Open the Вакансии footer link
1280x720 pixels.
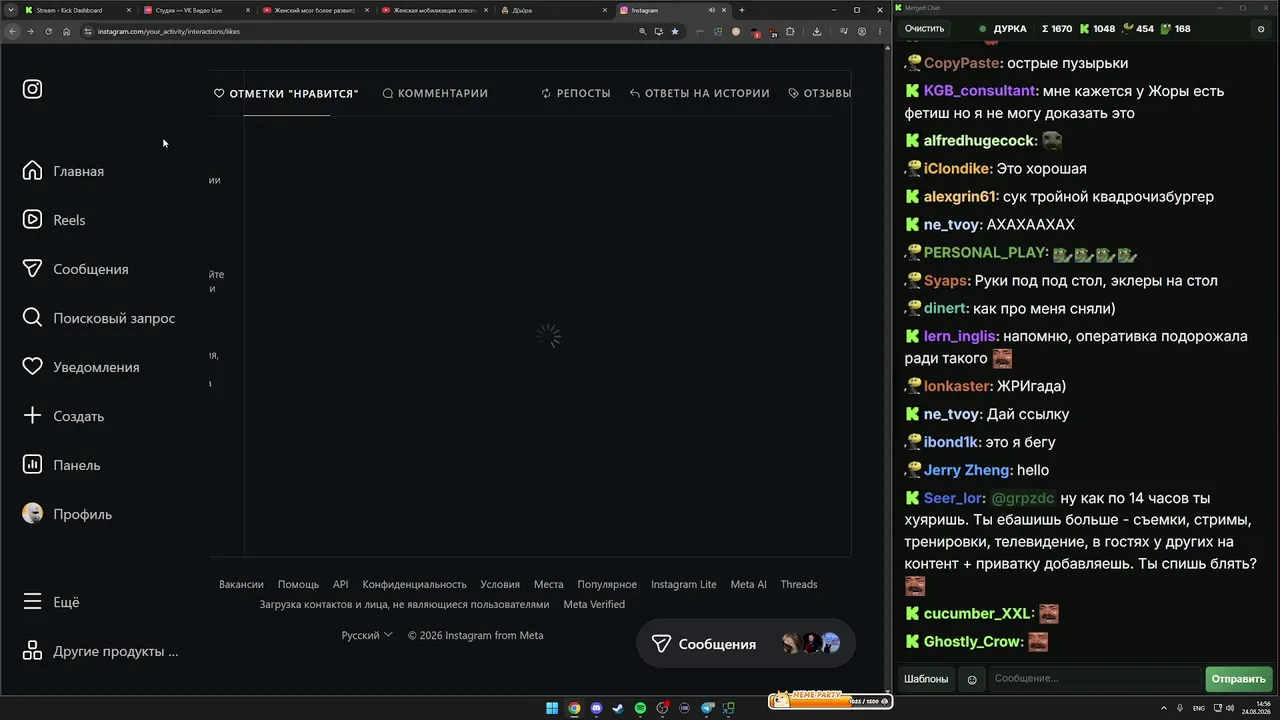tap(241, 584)
